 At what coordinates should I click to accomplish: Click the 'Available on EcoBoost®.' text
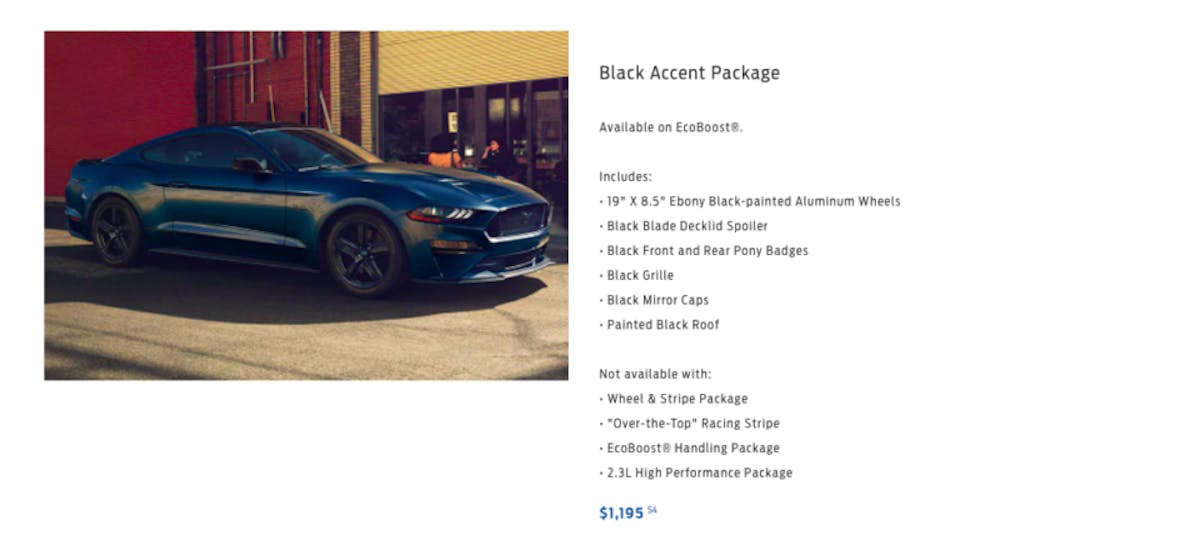pos(671,127)
